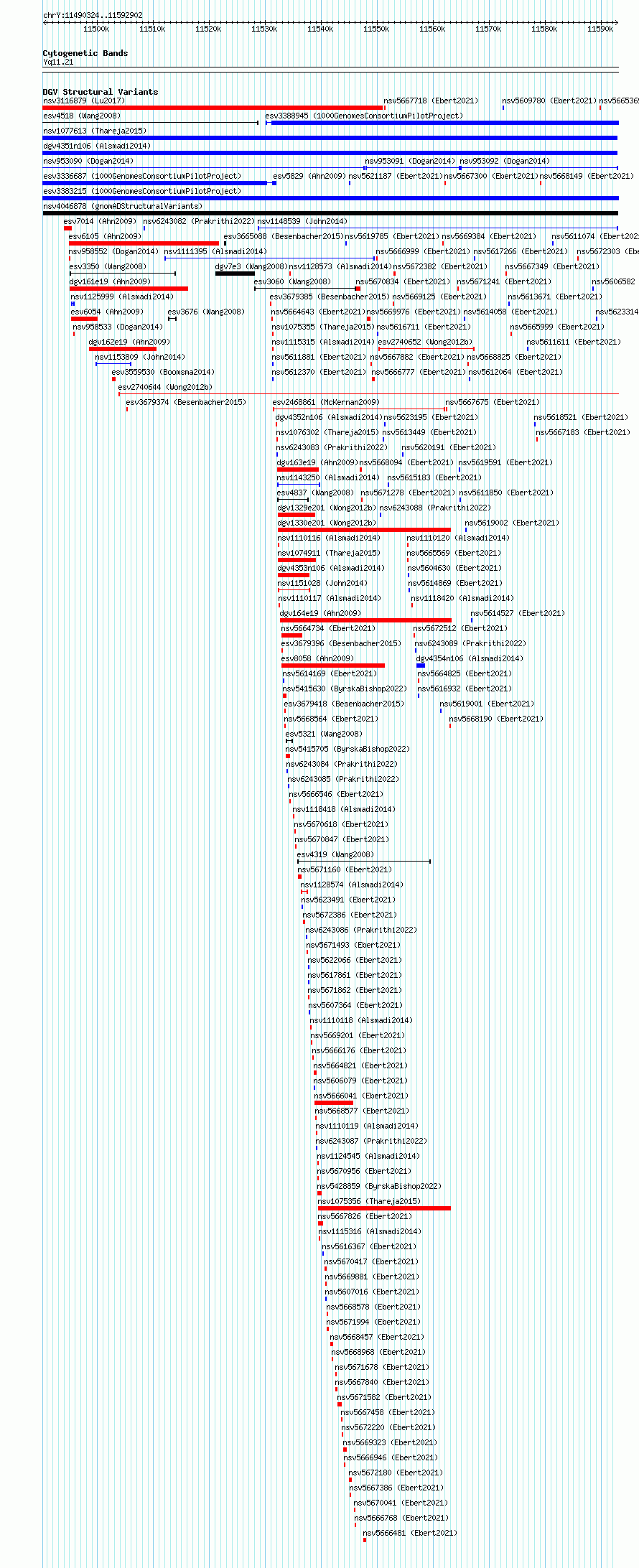Click the black bar under dgv7e3 (Wang2008)
The width and height of the screenshot is (639, 1568).
(235, 274)
